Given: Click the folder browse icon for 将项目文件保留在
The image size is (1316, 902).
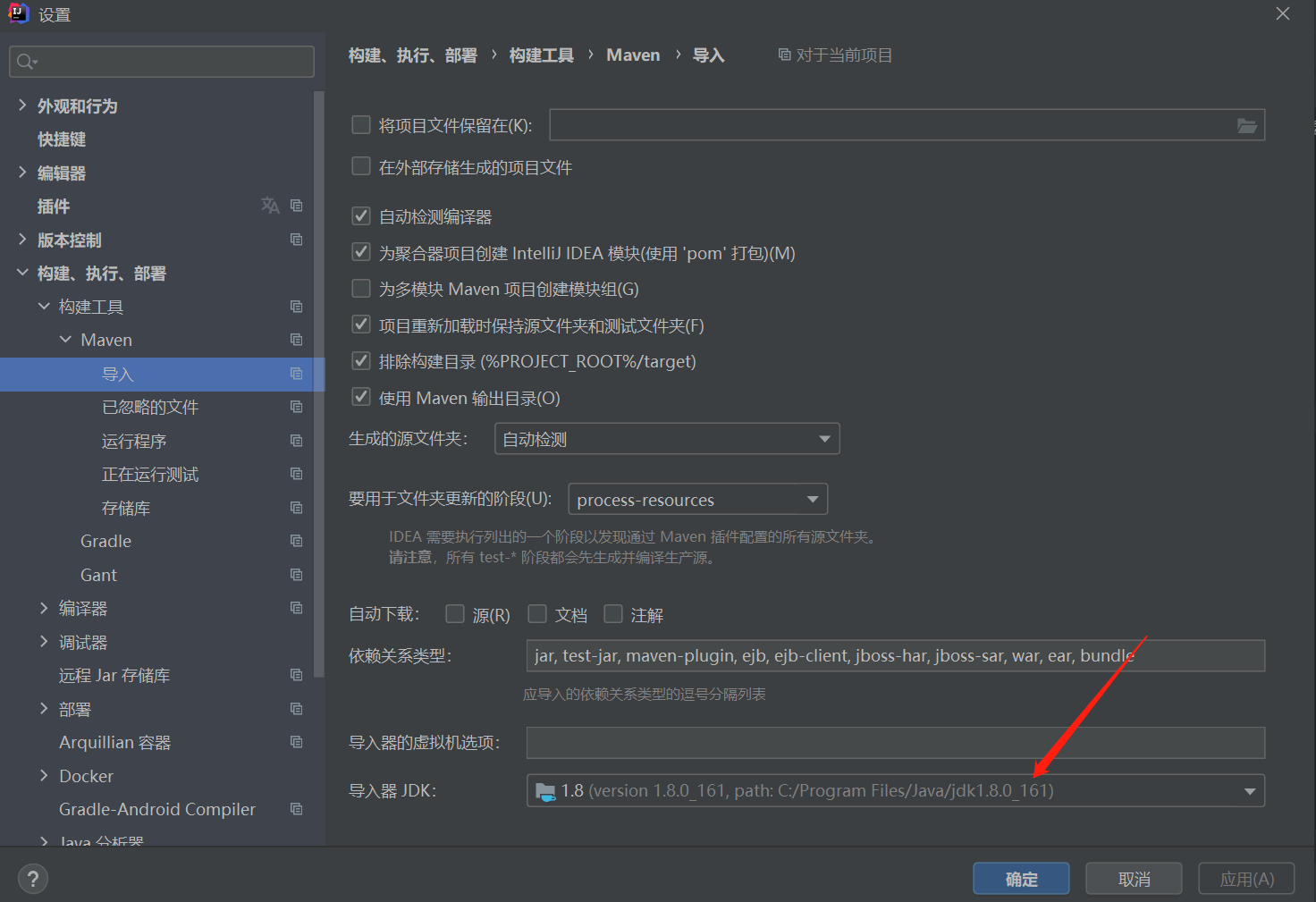Looking at the screenshot, I should (1247, 125).
